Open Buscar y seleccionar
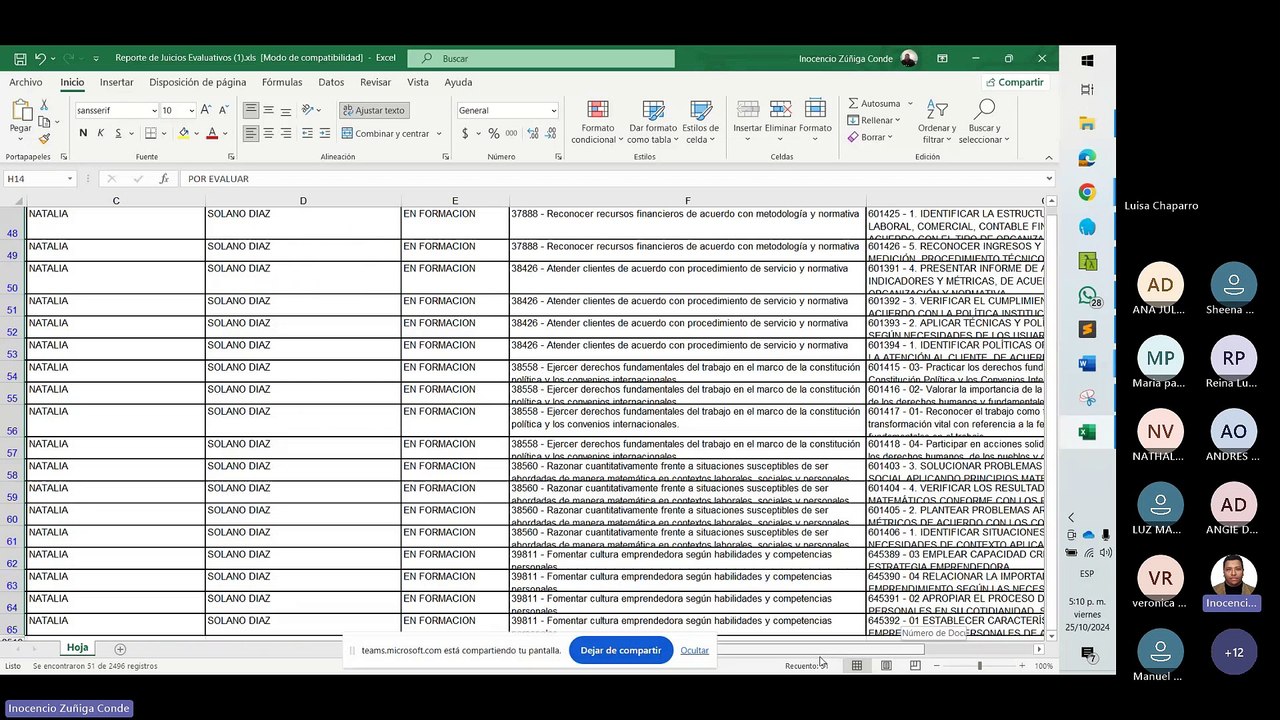This screenshot has width=1280, height=720. tap(984, 122)
